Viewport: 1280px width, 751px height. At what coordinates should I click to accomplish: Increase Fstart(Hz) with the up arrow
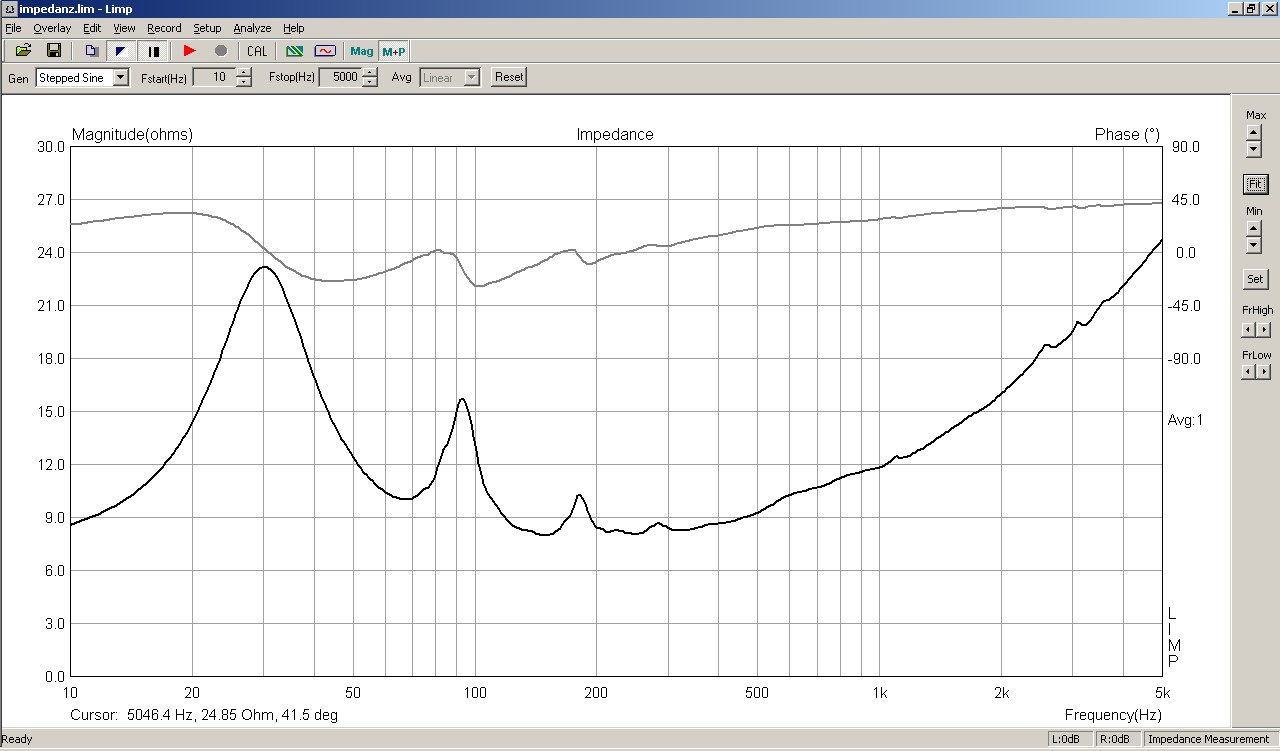[x=244, y=72]
